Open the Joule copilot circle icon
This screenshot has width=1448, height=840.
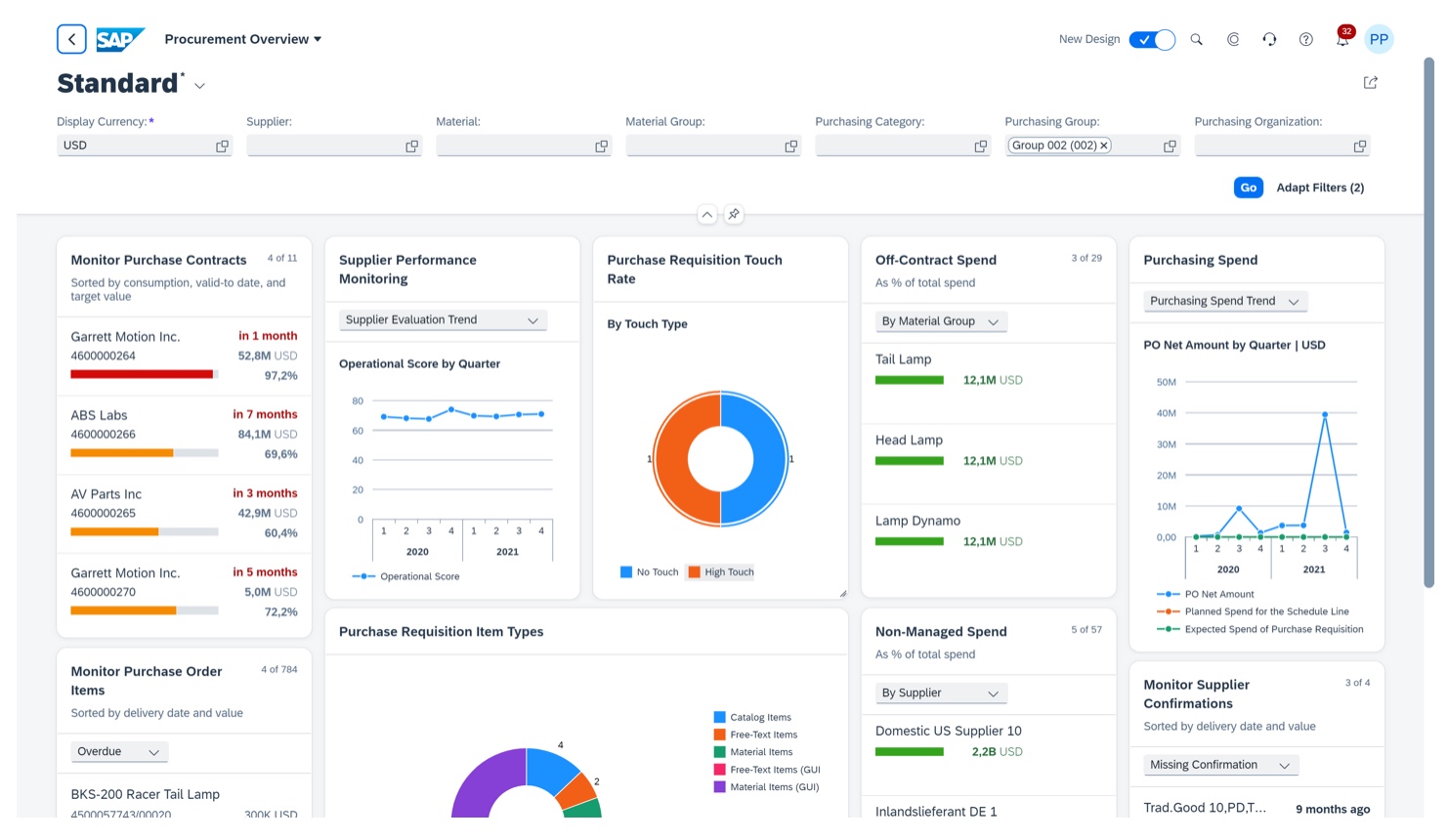pos(1233,39)
